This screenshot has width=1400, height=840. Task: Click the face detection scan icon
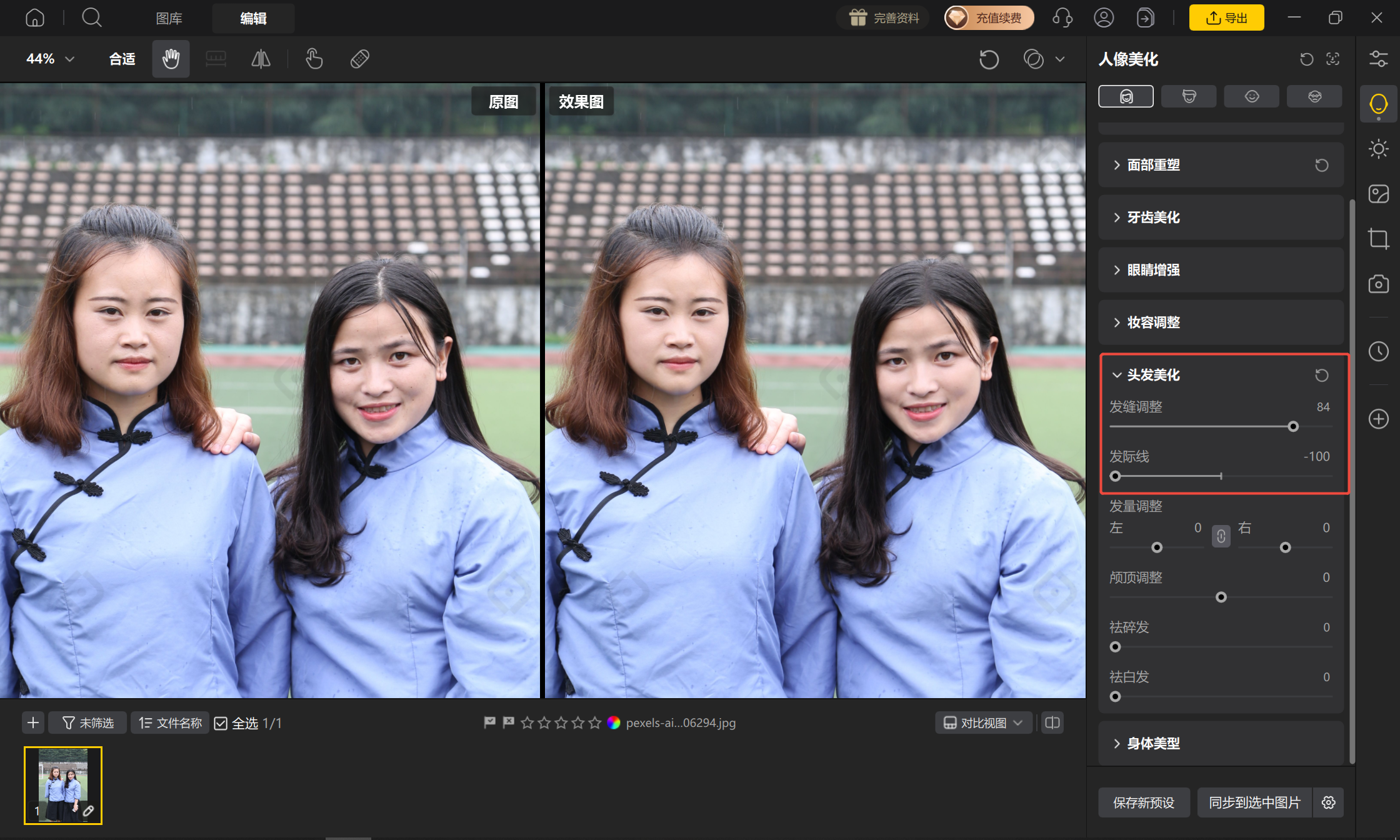coord(1333,59)
